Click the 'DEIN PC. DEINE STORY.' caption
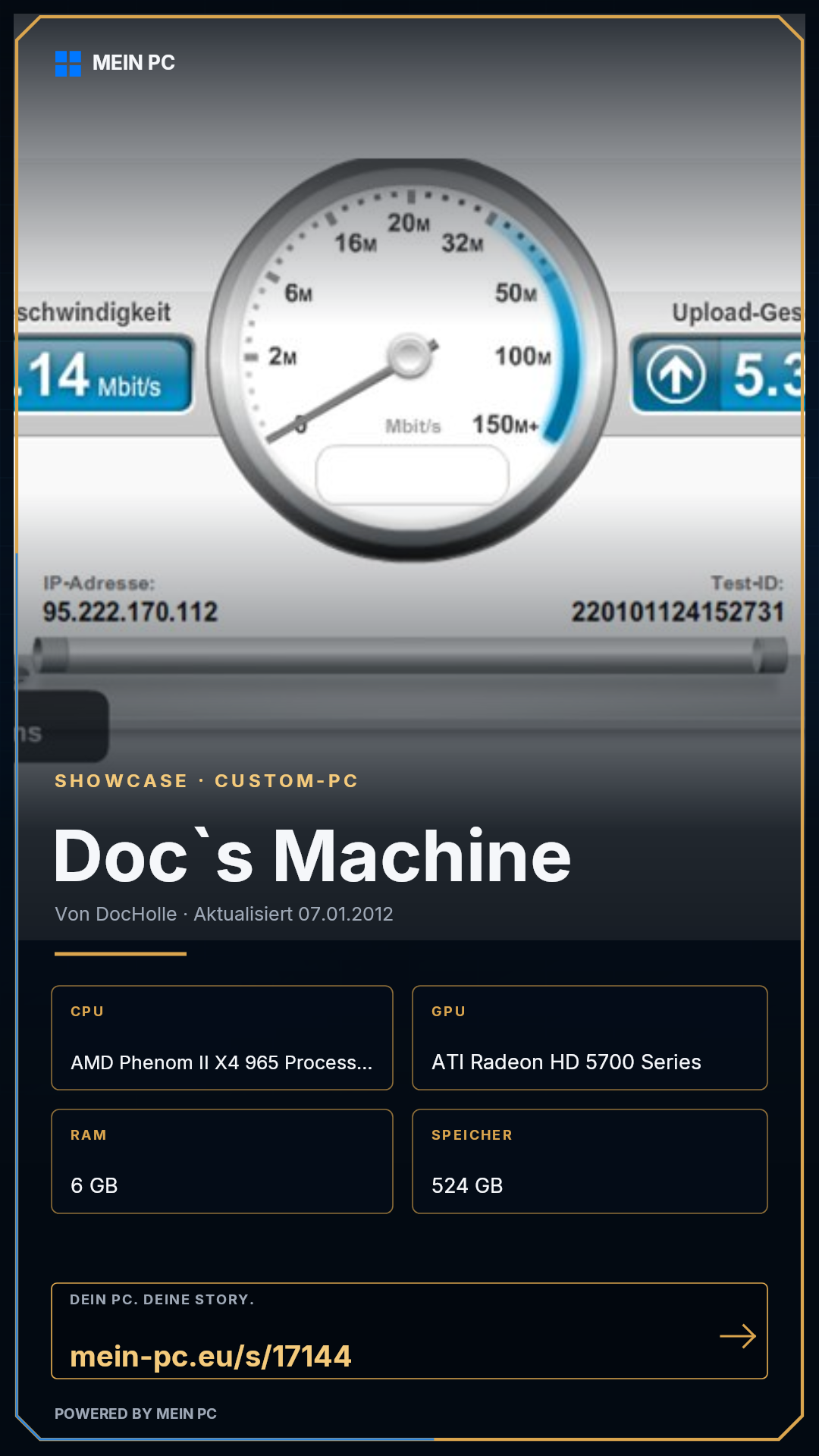 point(162,1300)
